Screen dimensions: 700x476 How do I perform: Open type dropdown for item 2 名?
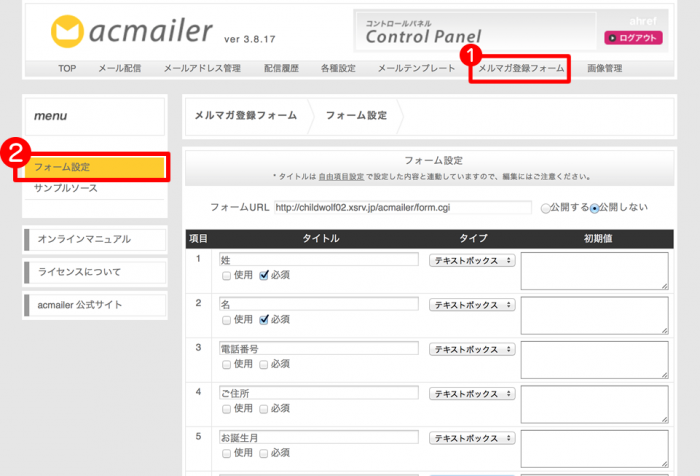coord(472,305)
